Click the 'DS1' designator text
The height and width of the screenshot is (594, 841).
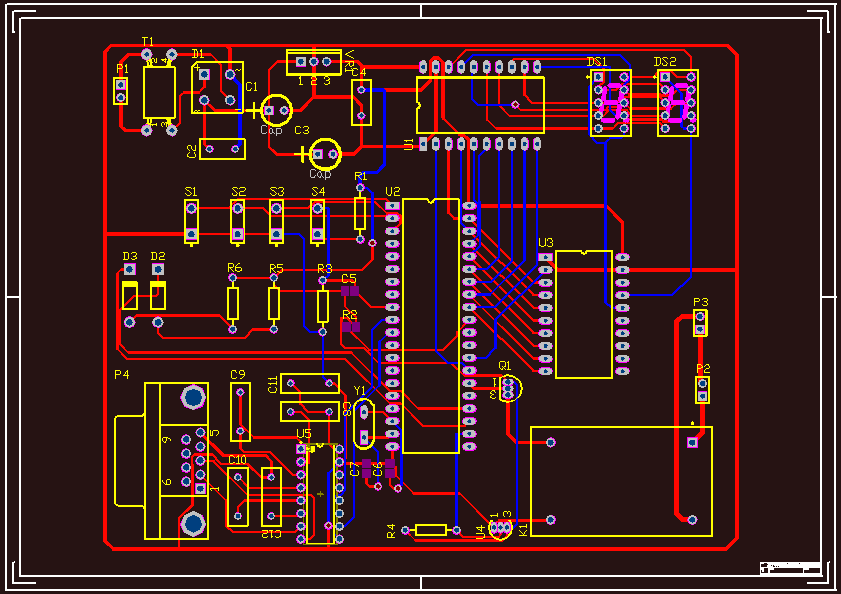(597, 62)
